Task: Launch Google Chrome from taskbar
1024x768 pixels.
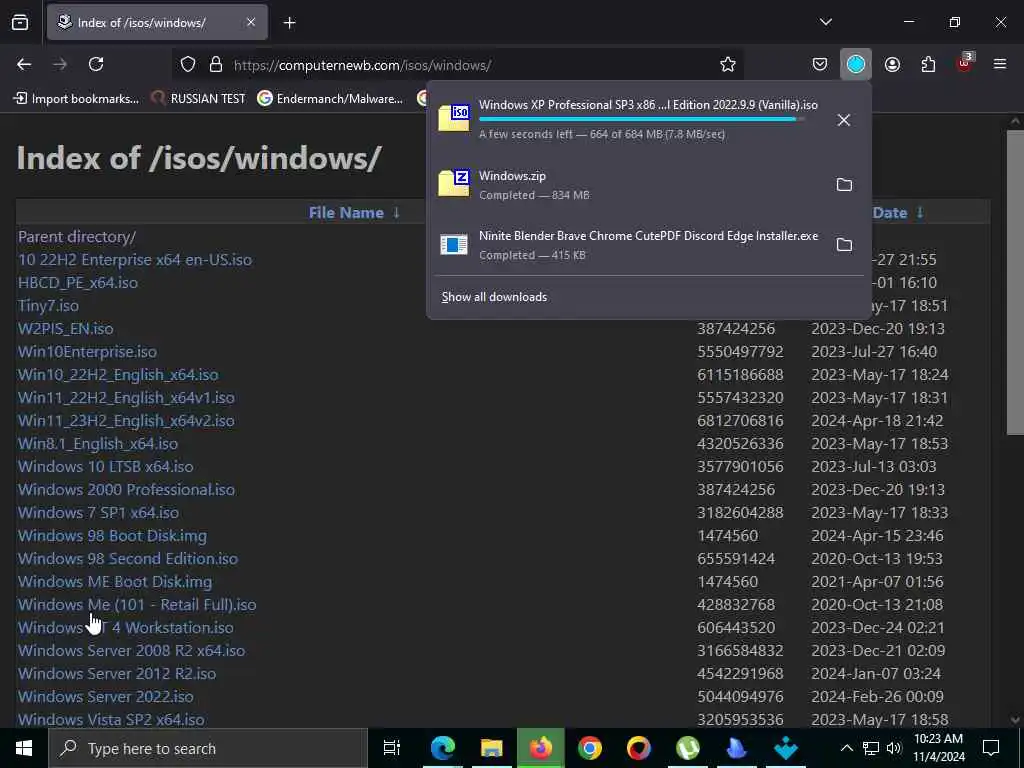Action: click(x=590, y=748)
